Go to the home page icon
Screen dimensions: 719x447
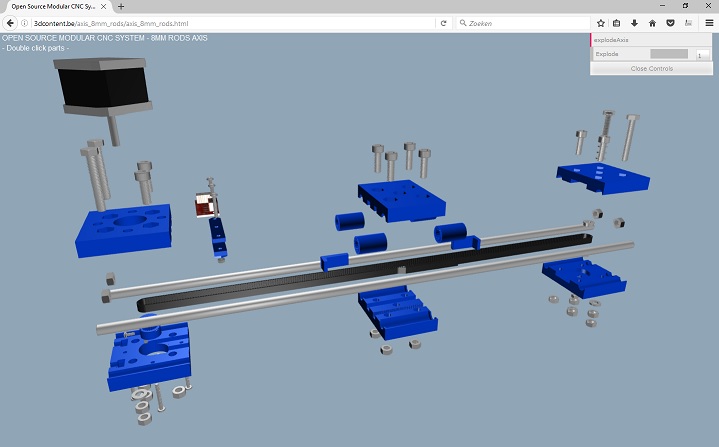pos(652,23)
